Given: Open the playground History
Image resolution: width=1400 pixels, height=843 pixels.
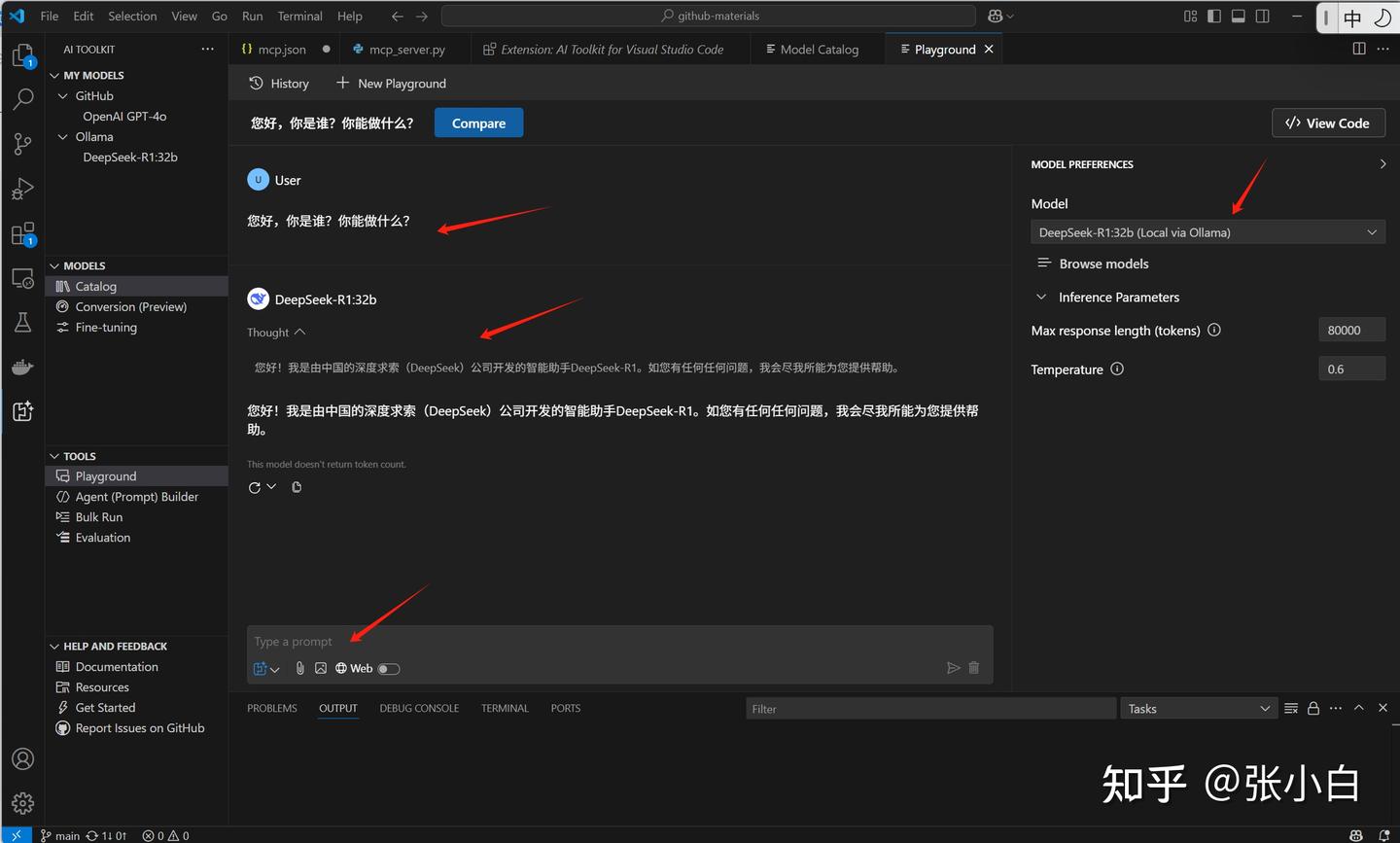Looking at the screenshot, I should pos(279,84).
